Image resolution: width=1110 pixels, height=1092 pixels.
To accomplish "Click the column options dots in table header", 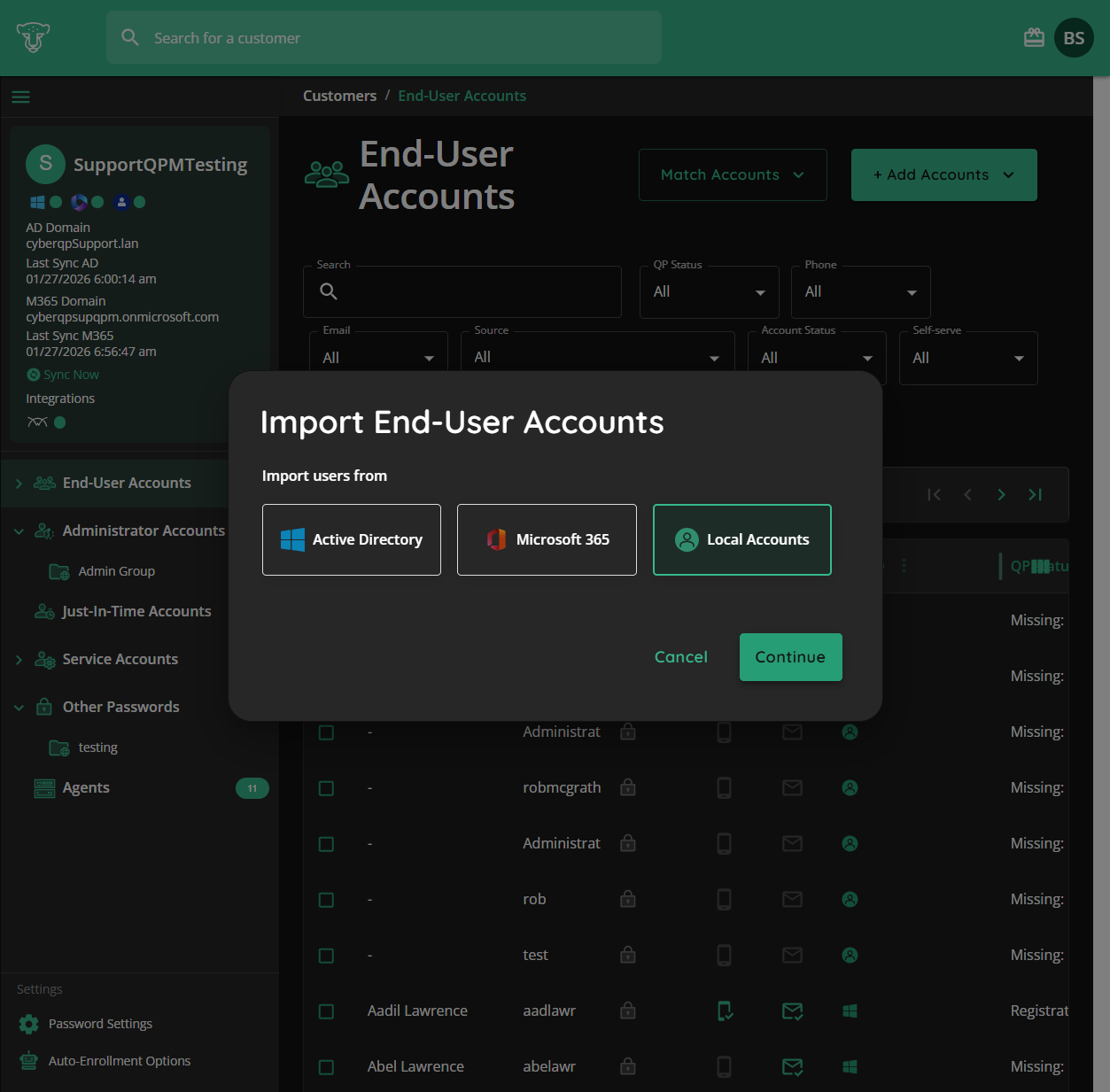I will (x=904, y=565).
